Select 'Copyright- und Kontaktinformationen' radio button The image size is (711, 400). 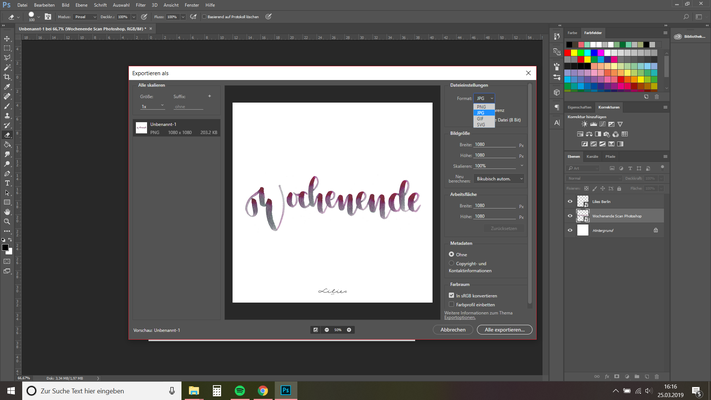coord(451,263)
